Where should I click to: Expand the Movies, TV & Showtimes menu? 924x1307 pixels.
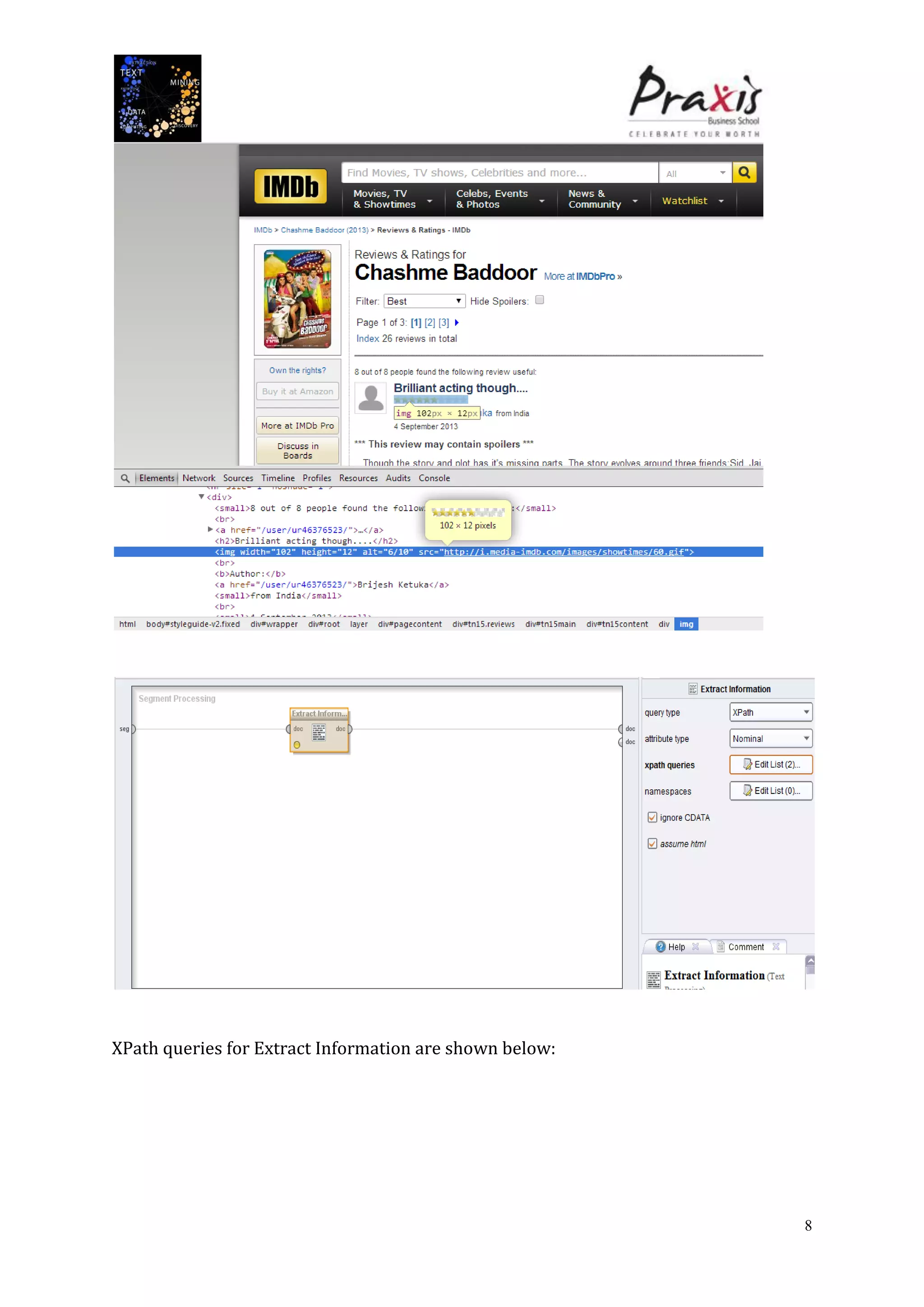pyautogui.click(x=393, y=199)
